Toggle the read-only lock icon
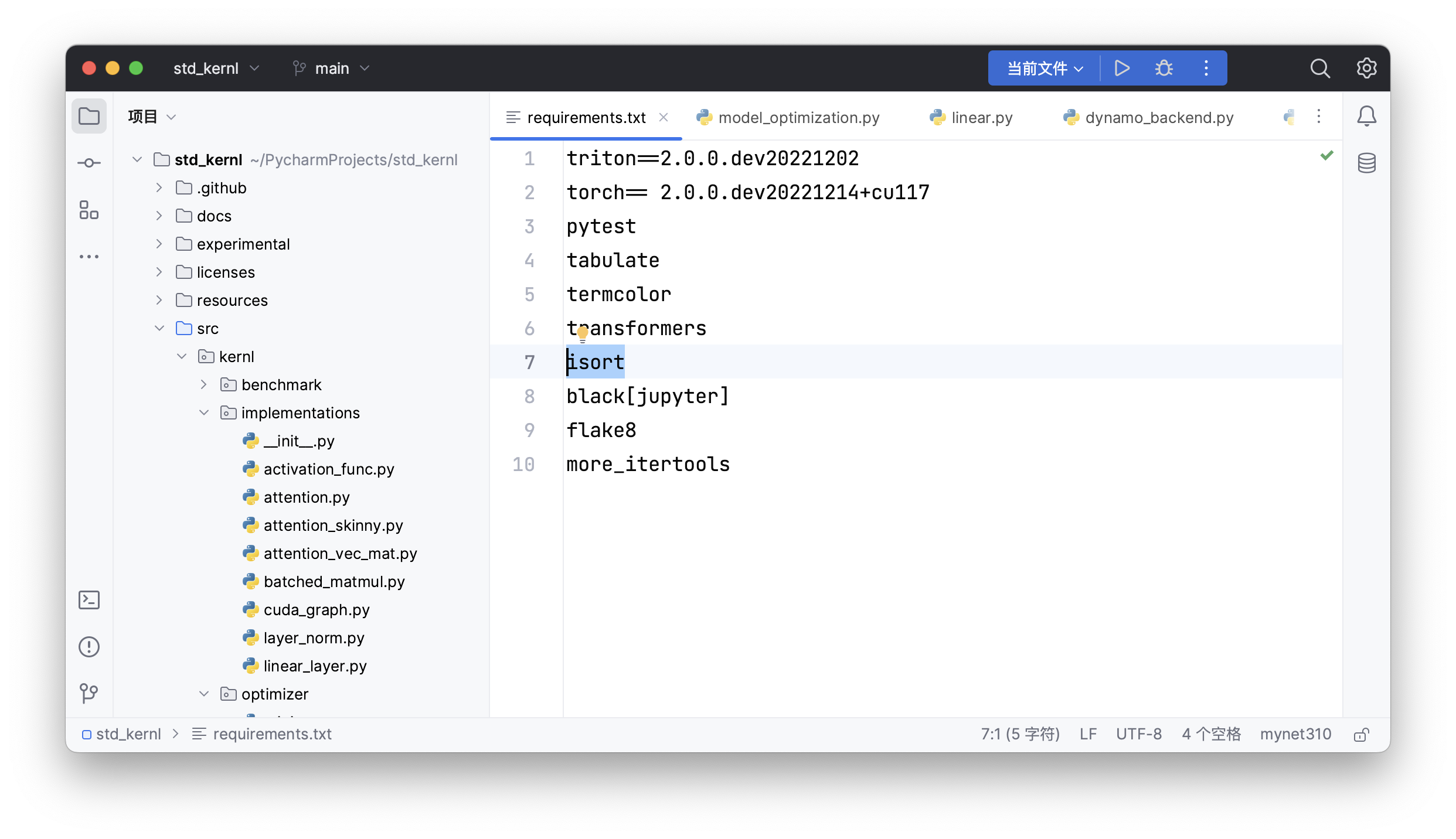This screenshot has height=839, width=1456. (1361, 735)
